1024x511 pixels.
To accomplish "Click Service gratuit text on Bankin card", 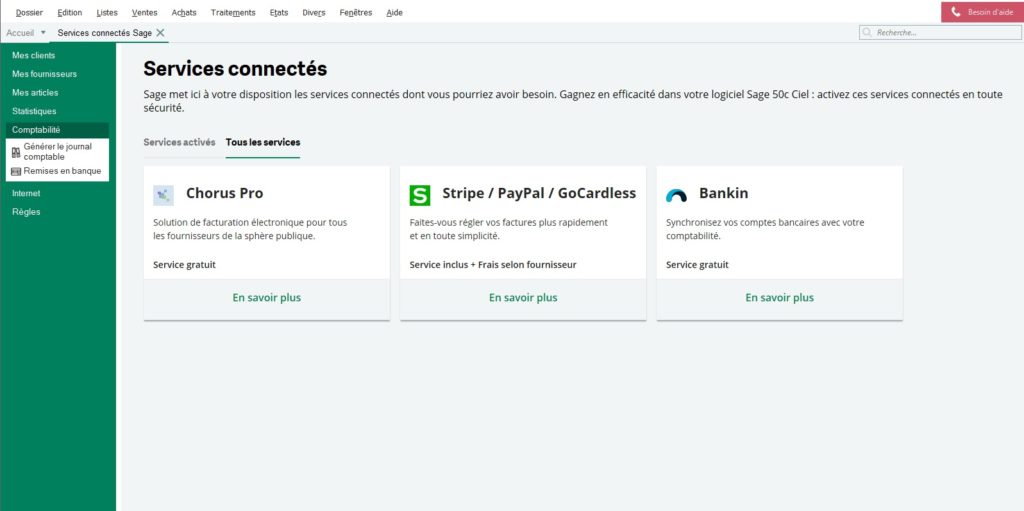I will [697, 265].
